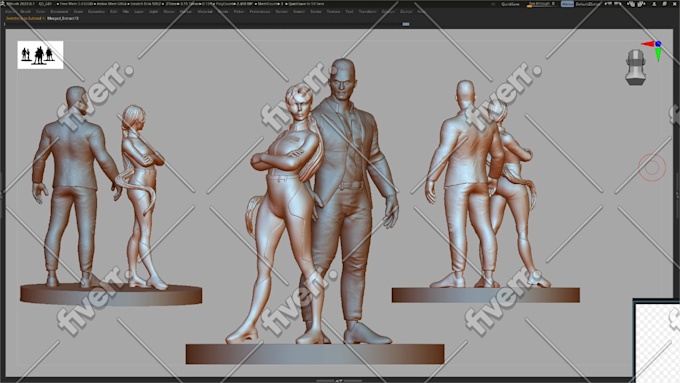Click the bottom tray divider arrows
The width and height of the screenshot is (680, 383).
pyautogui.click(x=339, y=380)
